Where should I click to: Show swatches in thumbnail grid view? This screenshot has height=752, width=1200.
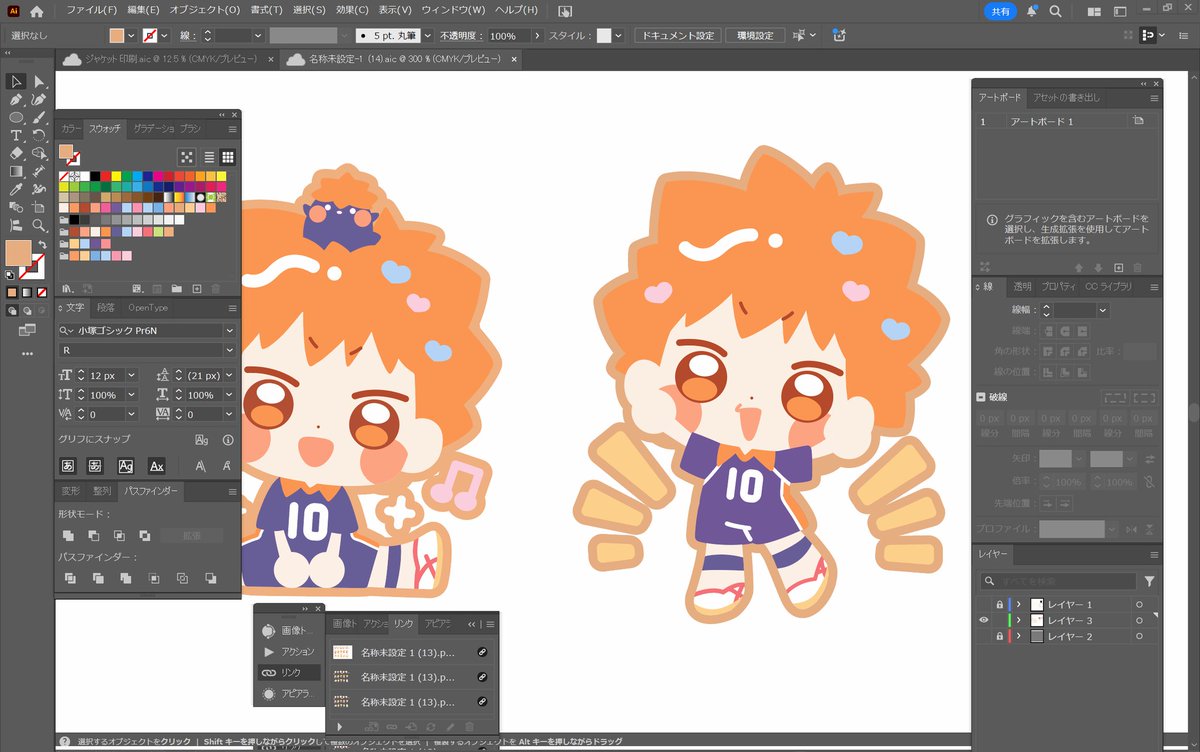click(228, 157)
